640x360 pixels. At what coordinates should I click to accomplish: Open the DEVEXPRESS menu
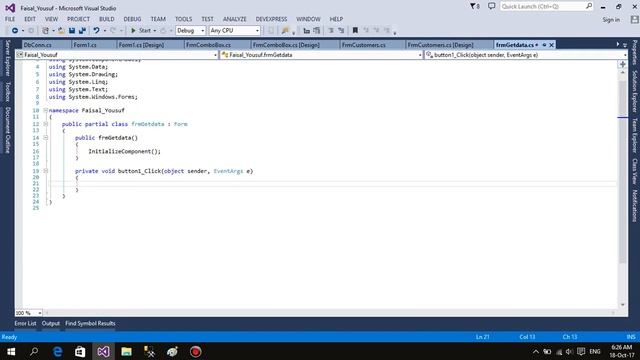(271, 19)
